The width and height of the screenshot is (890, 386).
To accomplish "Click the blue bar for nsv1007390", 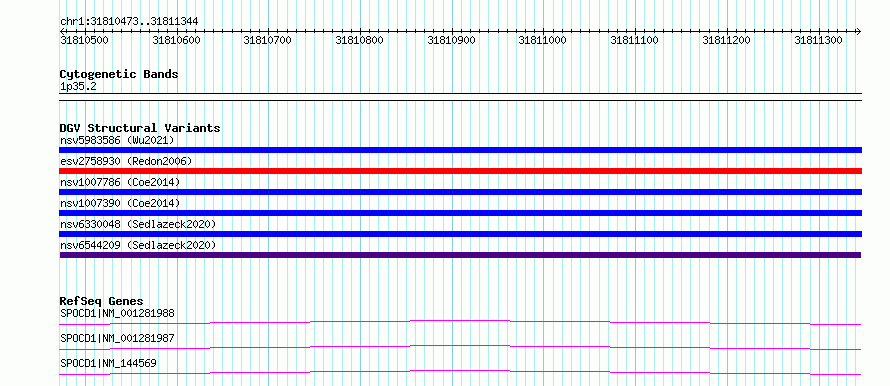I will coord(460,213).
